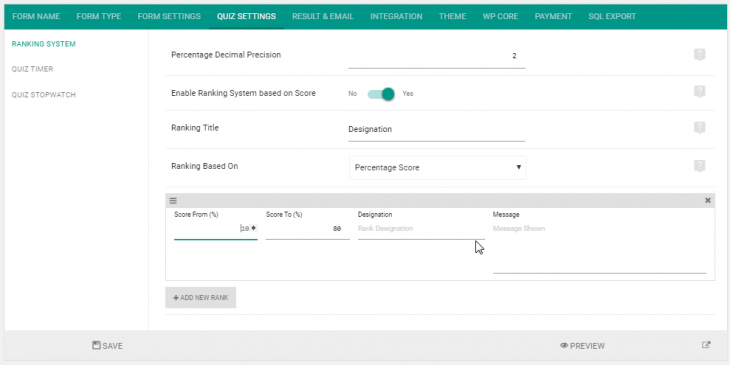Click help icon for Ranking Based On
The image size is (730, 365).
pyautogui.click(x=699, y=166)
